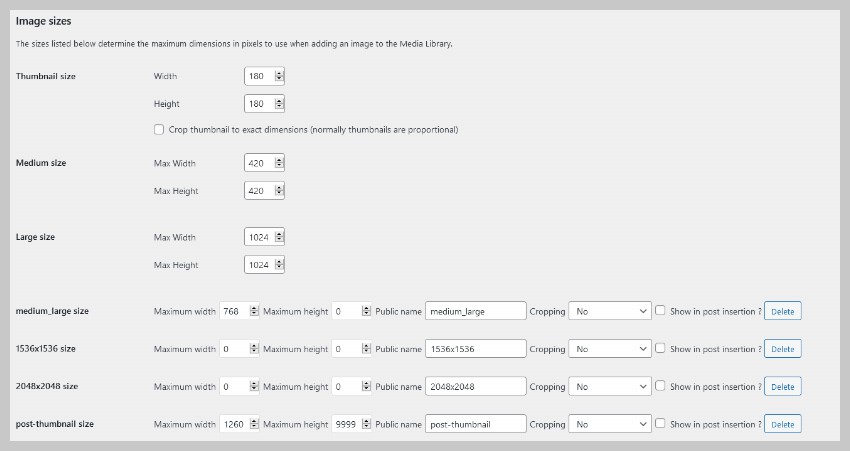Viewport: 850px width, 451px height.
Task: Click the Public name field containing 1536x1536
Action: [x=475, y=349]
